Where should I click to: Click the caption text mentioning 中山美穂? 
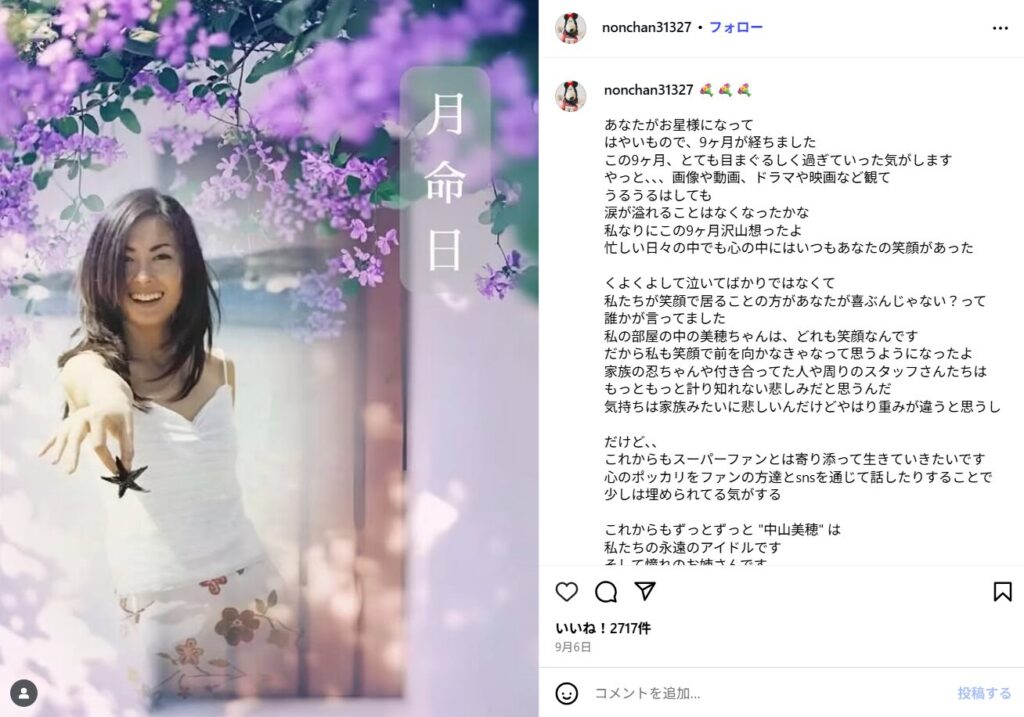[x=722, y=530]
